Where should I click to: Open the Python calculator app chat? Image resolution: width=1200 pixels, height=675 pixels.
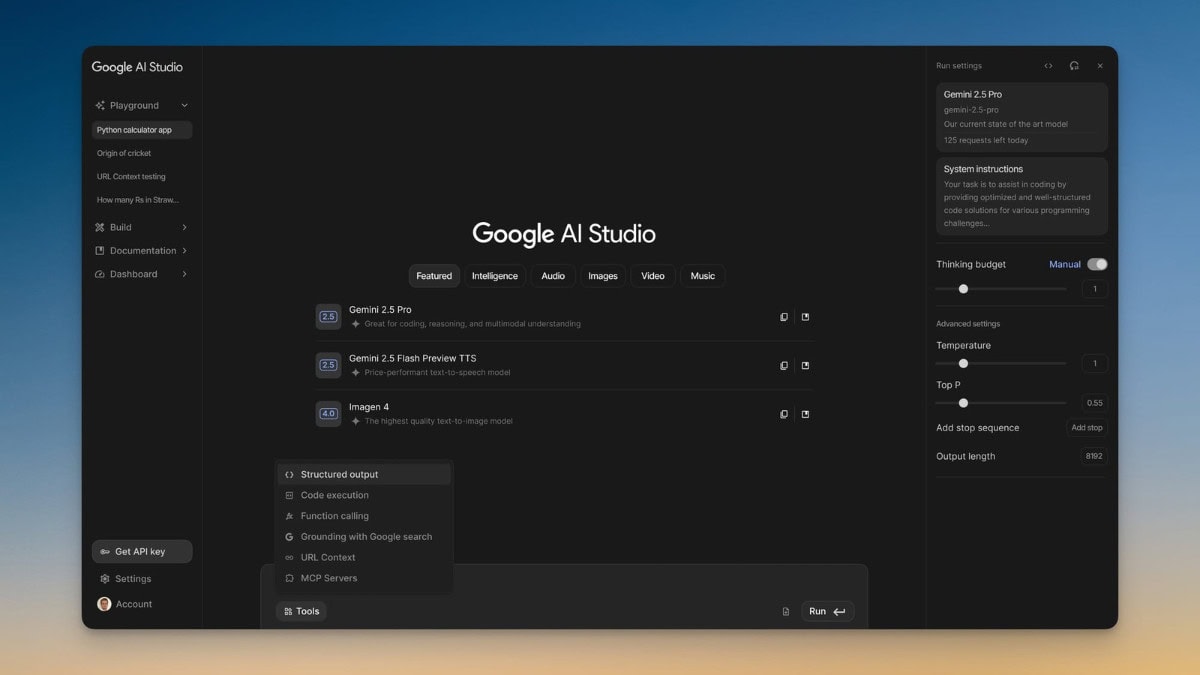coord(142,130)
